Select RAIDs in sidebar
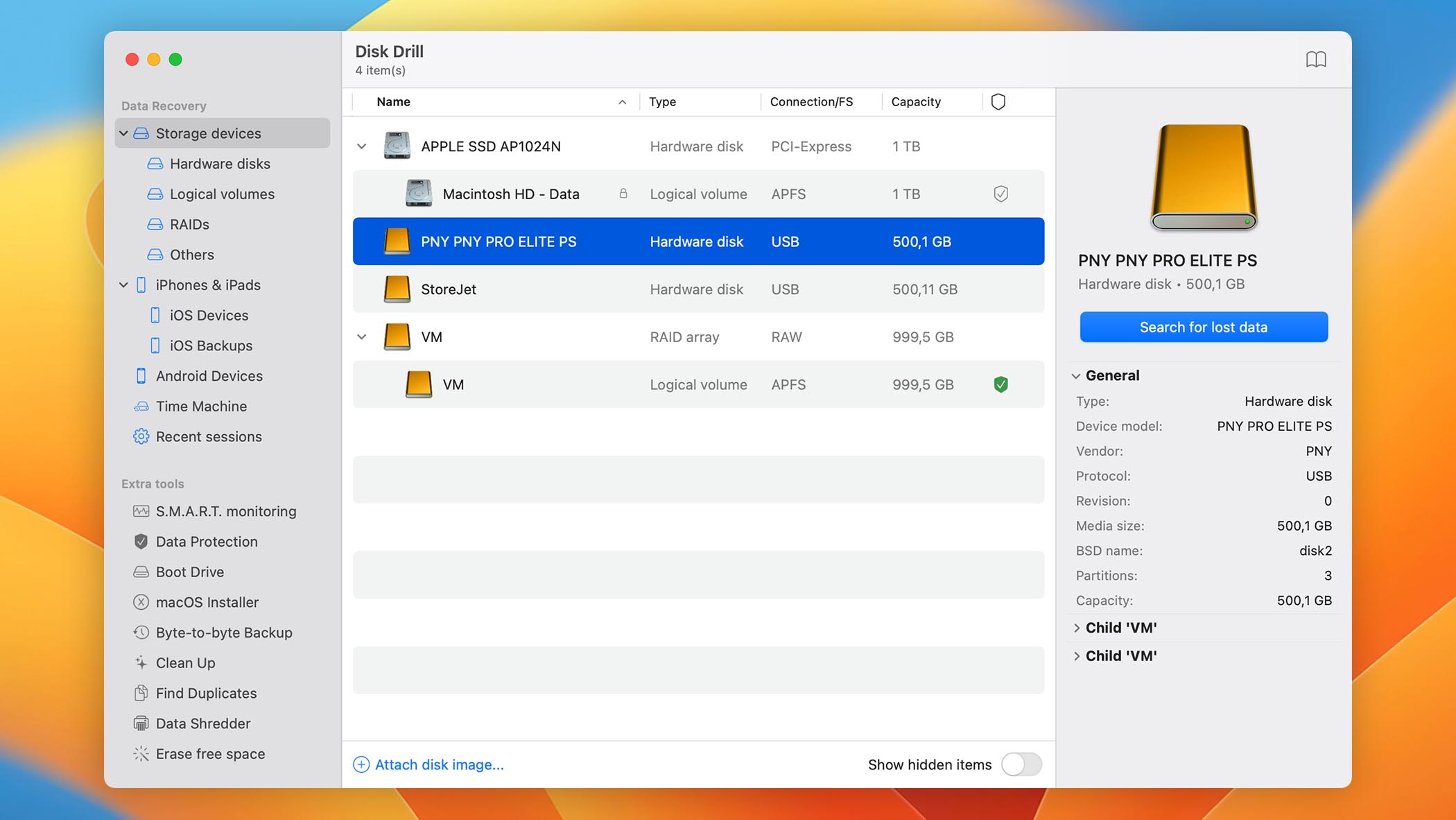1456x820 pixels. 178,225
